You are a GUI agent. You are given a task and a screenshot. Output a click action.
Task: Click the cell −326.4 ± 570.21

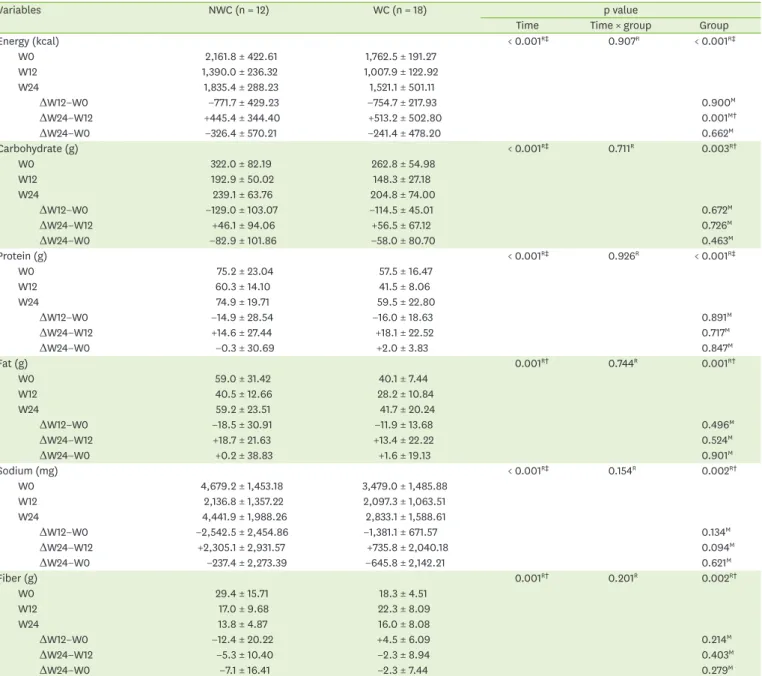pos(241,134)
